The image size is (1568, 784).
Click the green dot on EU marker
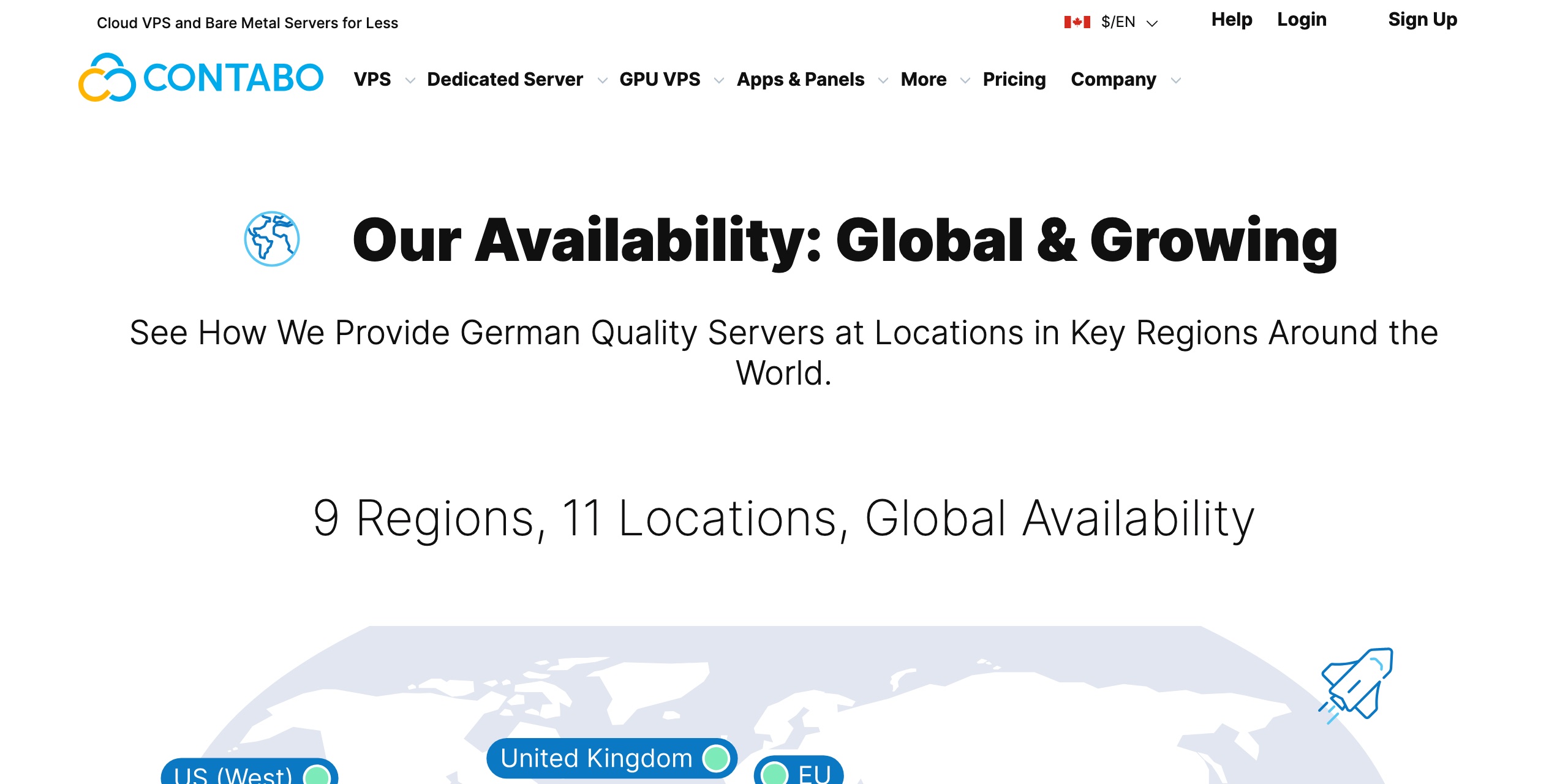pyautogui.click(x=774, y=774)
